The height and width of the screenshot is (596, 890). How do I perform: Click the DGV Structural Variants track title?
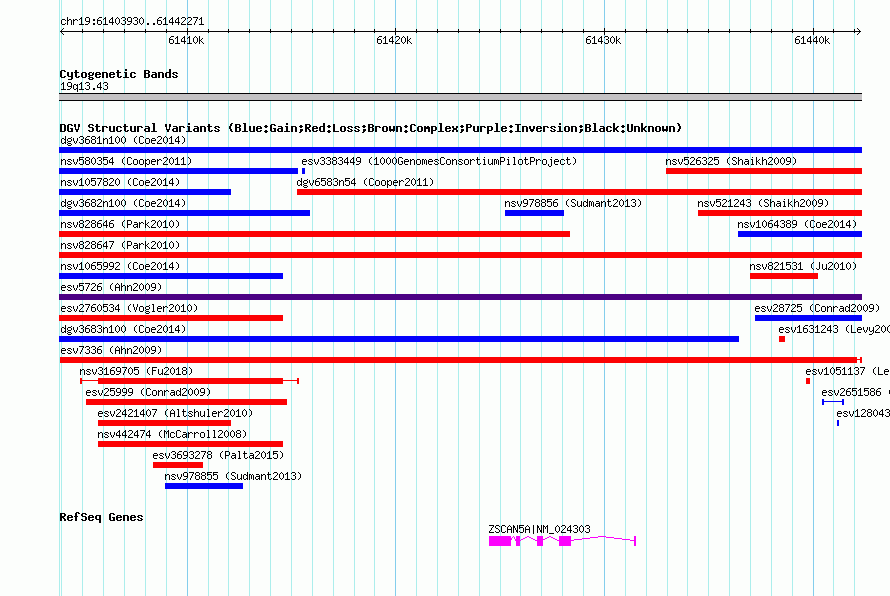coord(371,128)
